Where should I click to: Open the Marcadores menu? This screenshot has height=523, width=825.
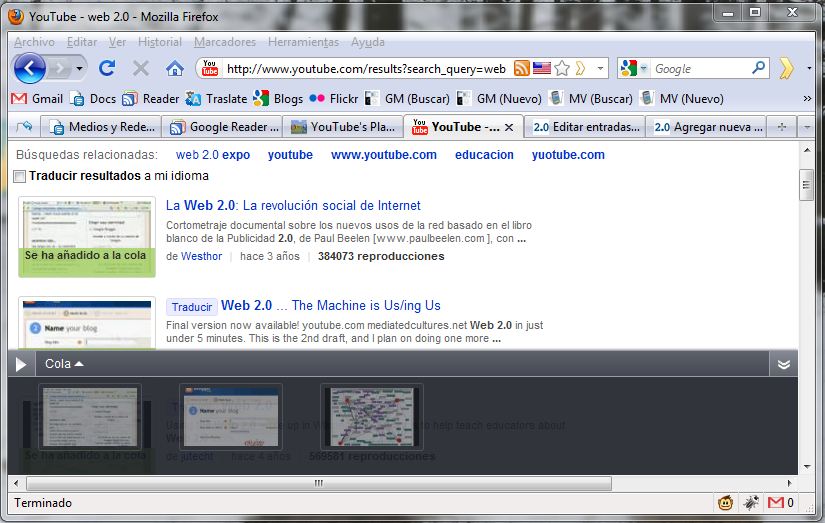[225, 42]
